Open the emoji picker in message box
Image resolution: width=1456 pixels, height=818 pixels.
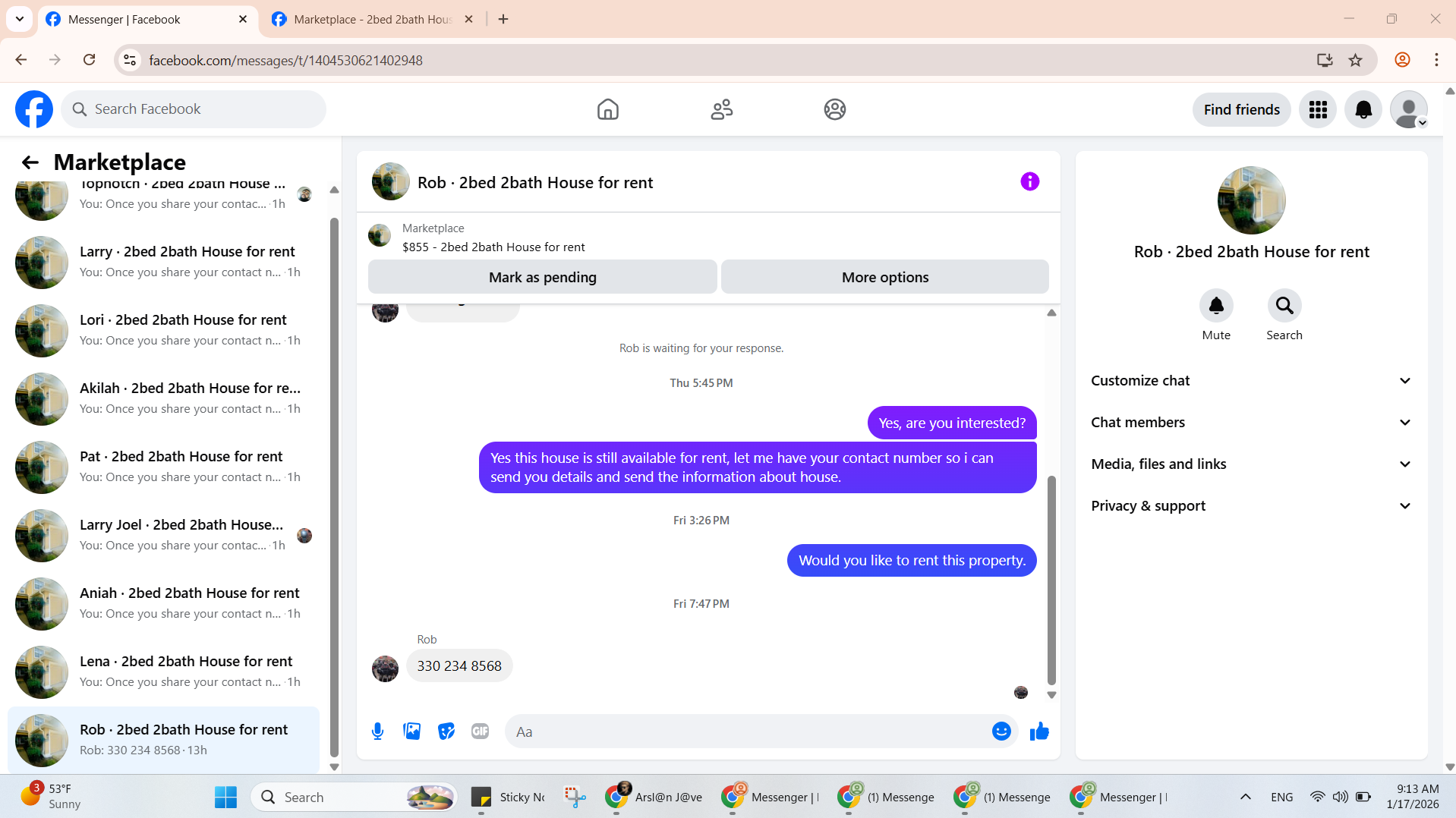[x=1001, y=731]
